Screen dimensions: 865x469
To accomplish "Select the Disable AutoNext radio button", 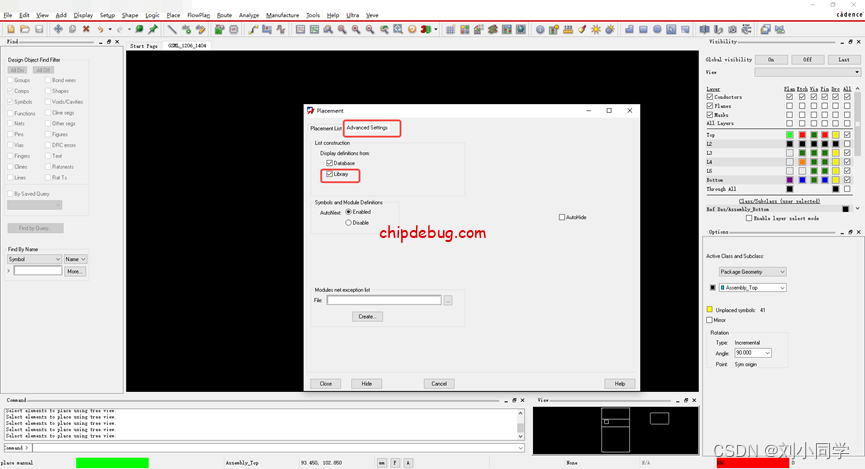I will (348, 223).
